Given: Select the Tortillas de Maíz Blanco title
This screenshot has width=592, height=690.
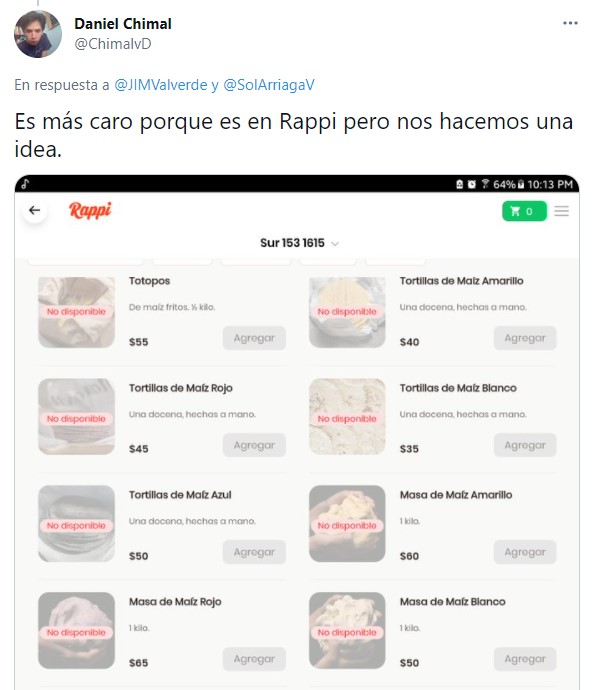Looking at the screenshot, I should pos(458,388).
